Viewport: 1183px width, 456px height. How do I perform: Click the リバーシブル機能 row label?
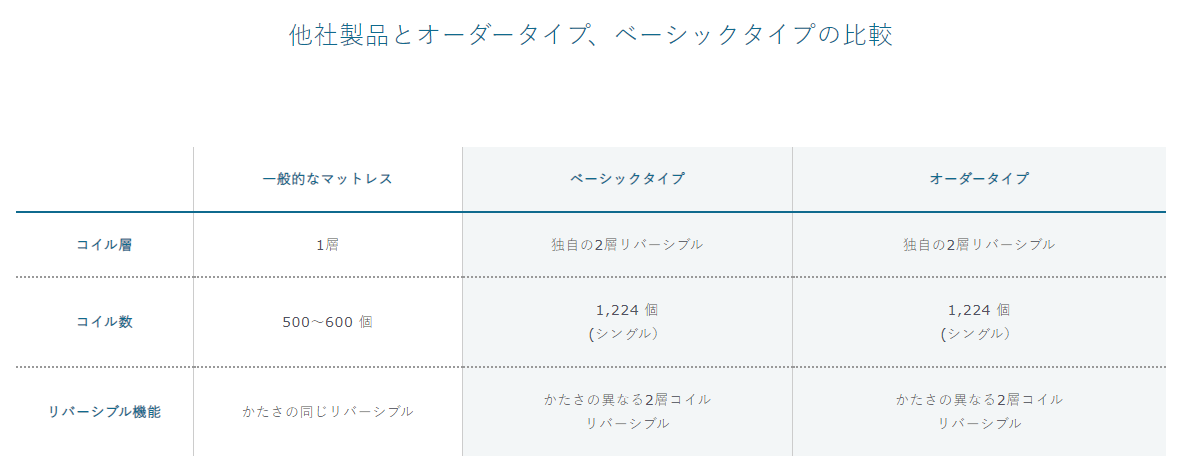point(104,411)
